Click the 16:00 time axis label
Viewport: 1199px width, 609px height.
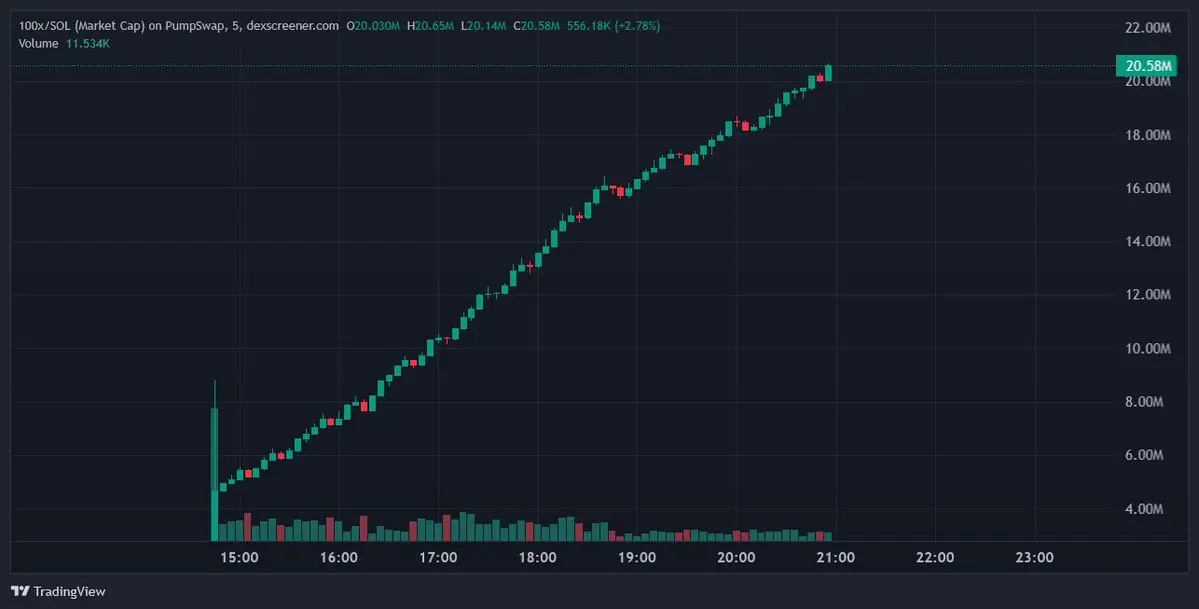click(339, 558)
